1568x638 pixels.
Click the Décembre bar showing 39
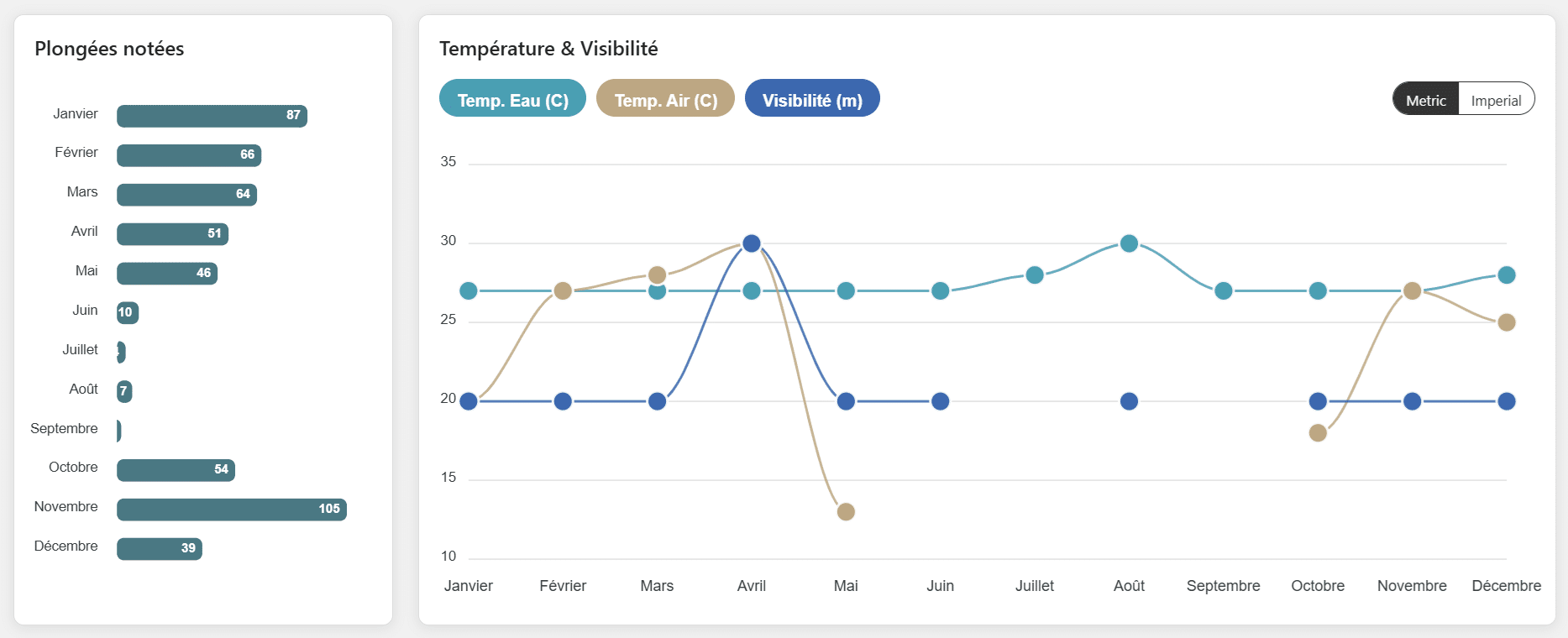pos(160,548)
